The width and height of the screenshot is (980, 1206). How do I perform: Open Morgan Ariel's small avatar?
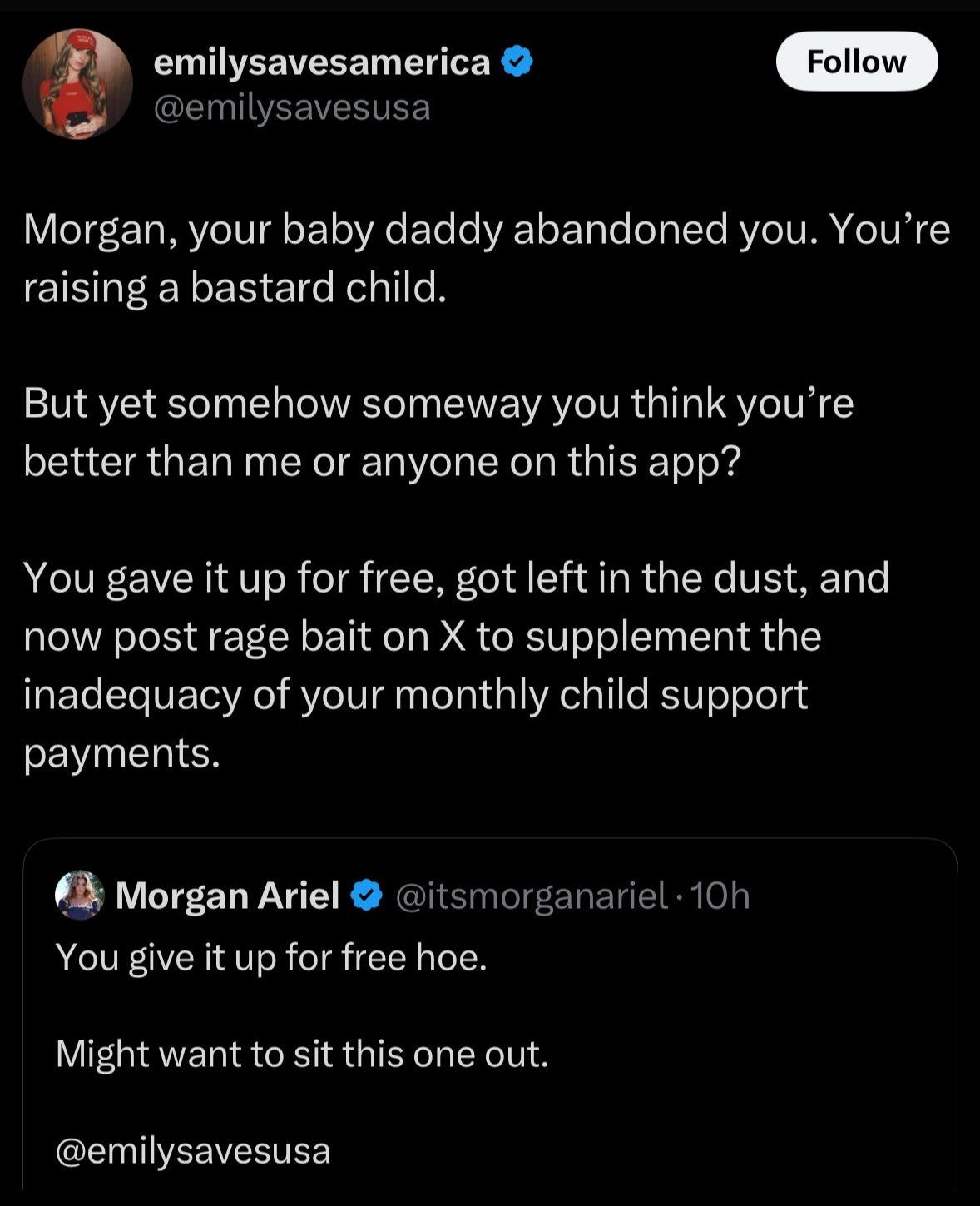pos(79,896)
